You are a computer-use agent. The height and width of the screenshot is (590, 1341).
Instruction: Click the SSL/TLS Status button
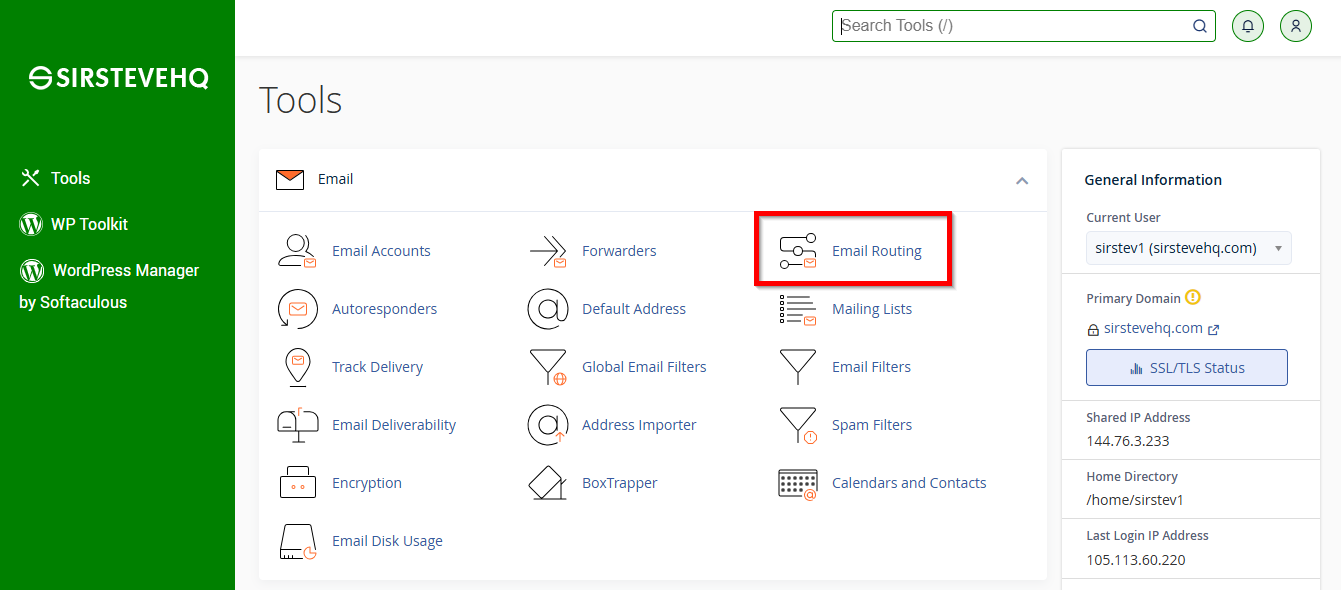tap(1186, 368)
